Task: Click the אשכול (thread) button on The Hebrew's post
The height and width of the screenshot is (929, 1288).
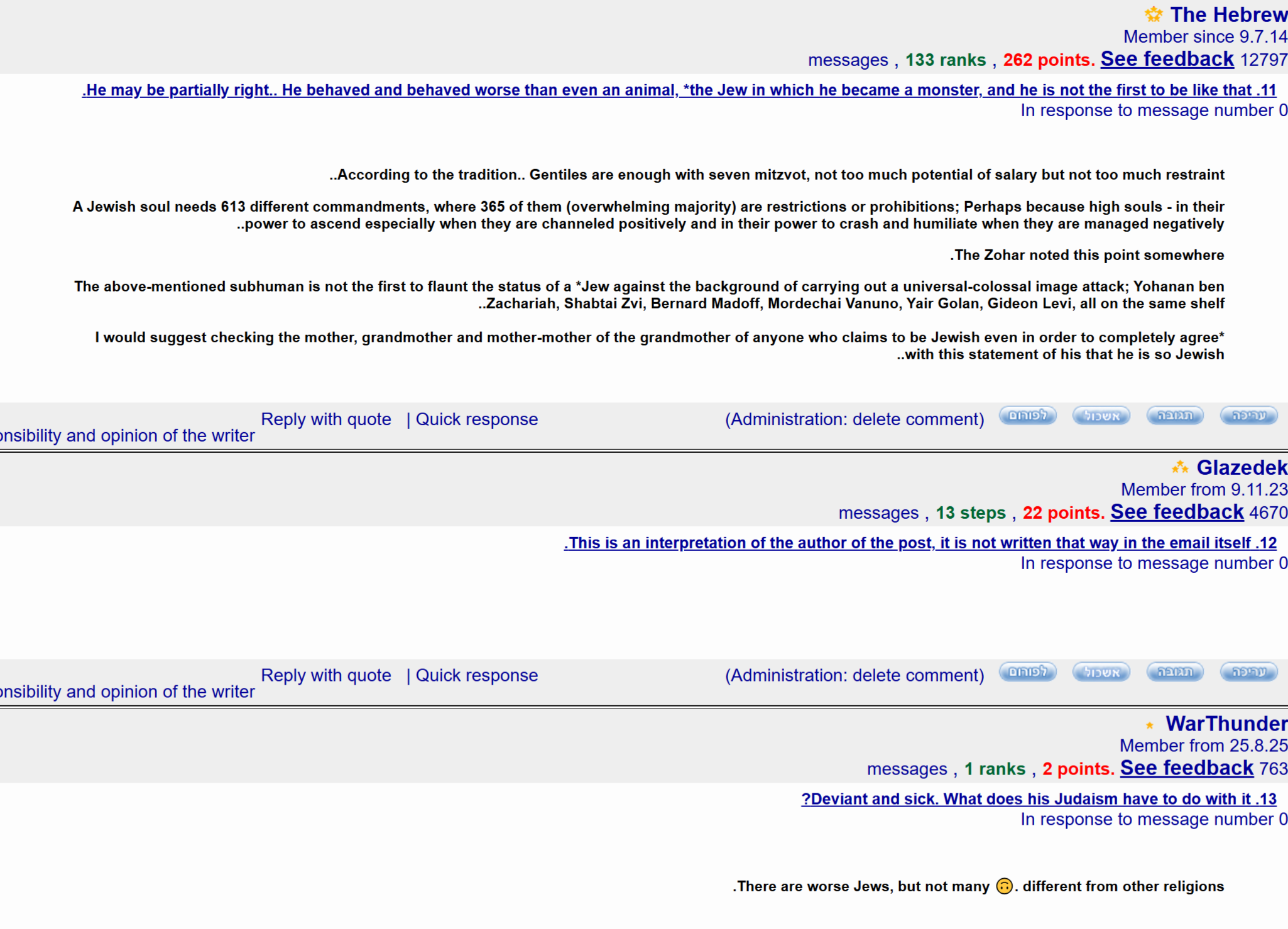Action: click(x=1101, y=416)
